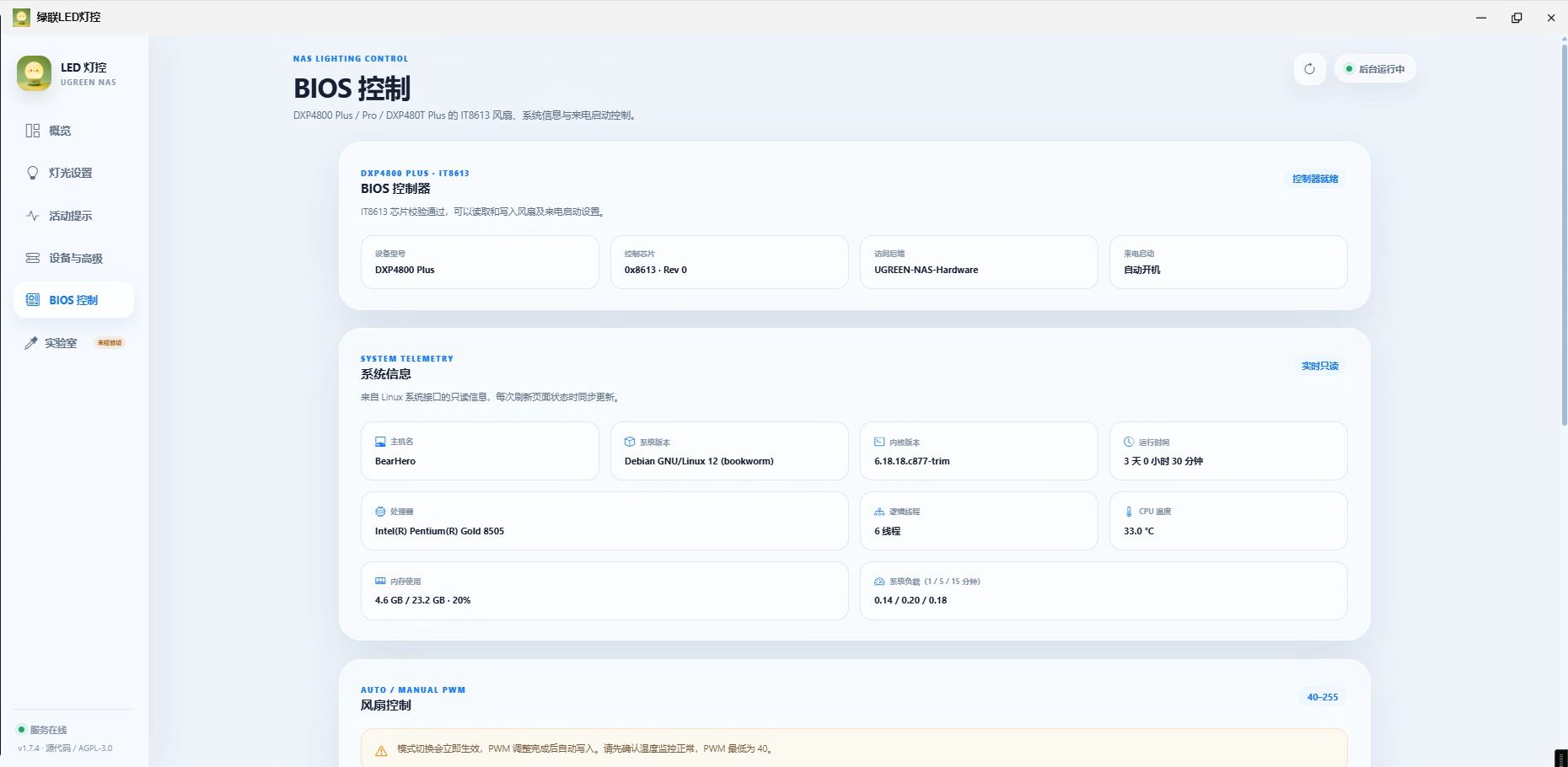Image resolution: width=1568 pixels, height=767 pixels.
Task: Open the 实验室 lab sidebar item
Action: coord(73,343)
